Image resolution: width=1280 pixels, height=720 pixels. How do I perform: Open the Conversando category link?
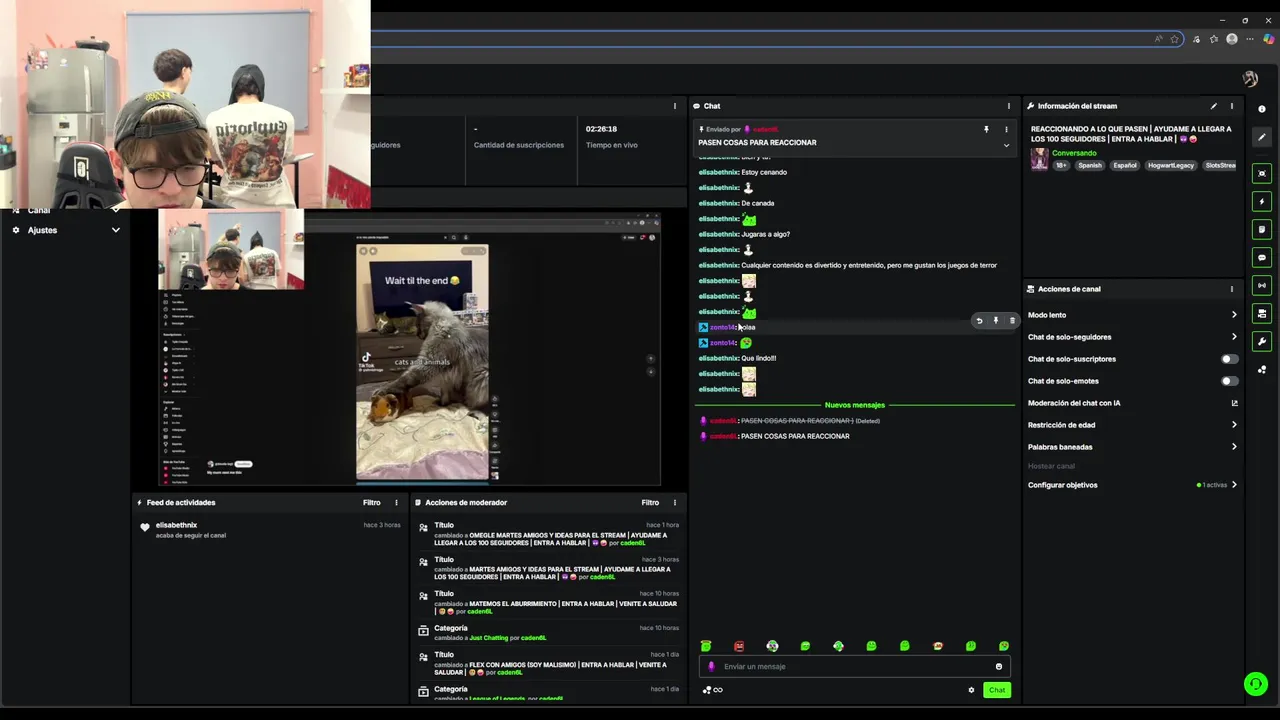point(1074,153)
